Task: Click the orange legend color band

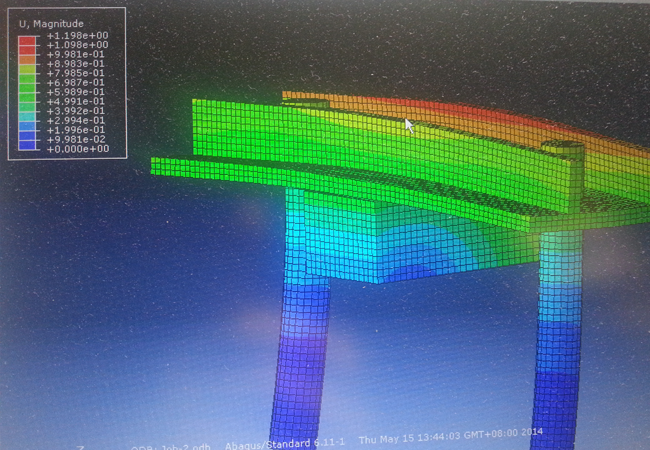Action: click(27, 60)
